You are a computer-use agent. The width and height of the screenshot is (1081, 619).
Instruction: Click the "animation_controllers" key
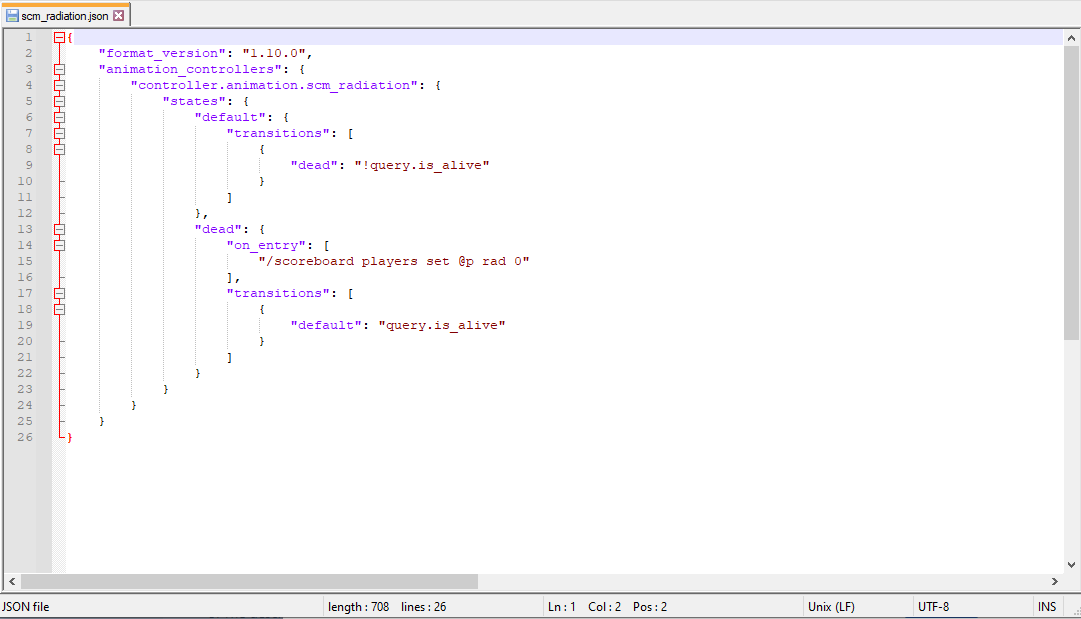190,69
